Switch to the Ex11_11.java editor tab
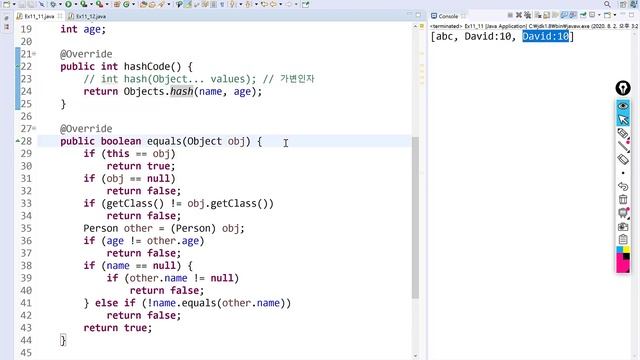640x360 pixels. pos(39,16)
